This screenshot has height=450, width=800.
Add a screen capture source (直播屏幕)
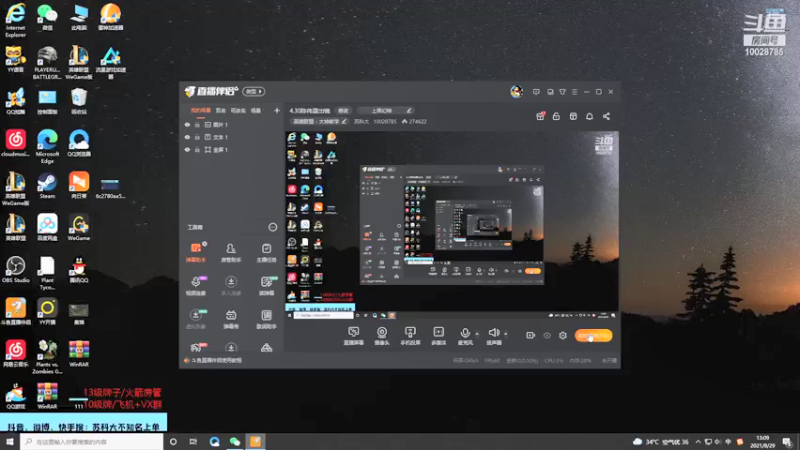(354, 336)
